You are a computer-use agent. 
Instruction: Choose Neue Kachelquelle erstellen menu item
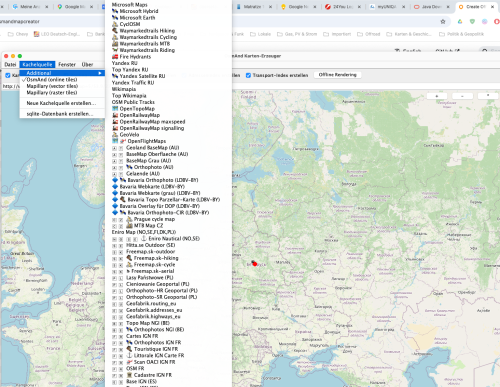62,103
